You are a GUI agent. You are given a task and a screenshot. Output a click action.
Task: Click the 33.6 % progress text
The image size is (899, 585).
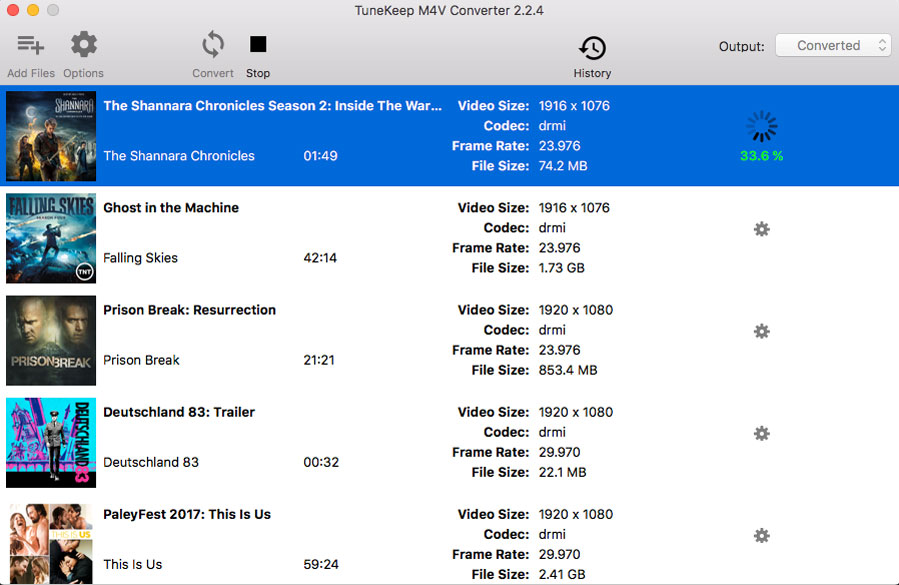pos(761,156)
